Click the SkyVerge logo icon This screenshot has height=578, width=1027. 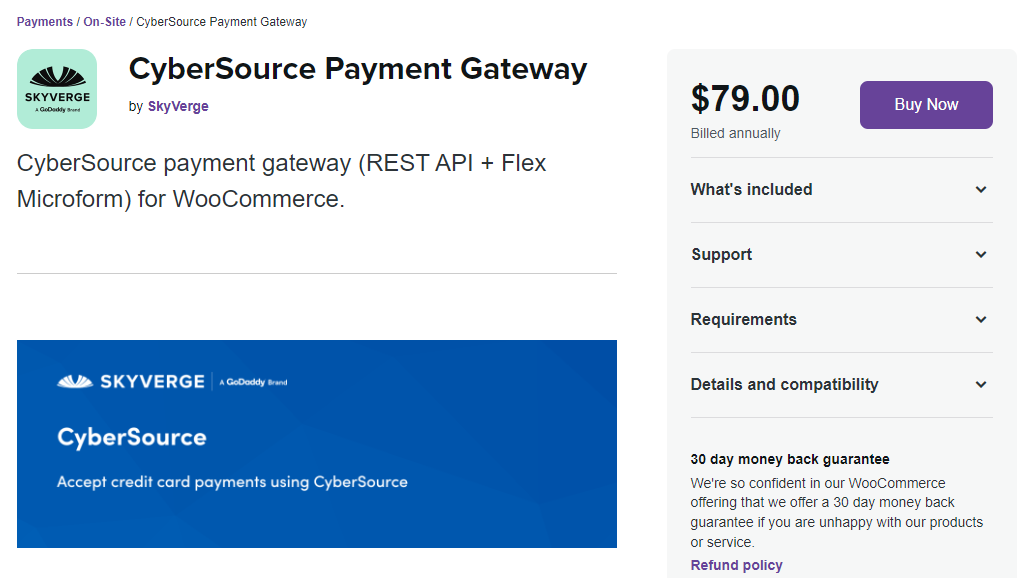click(x=57, y=89)
